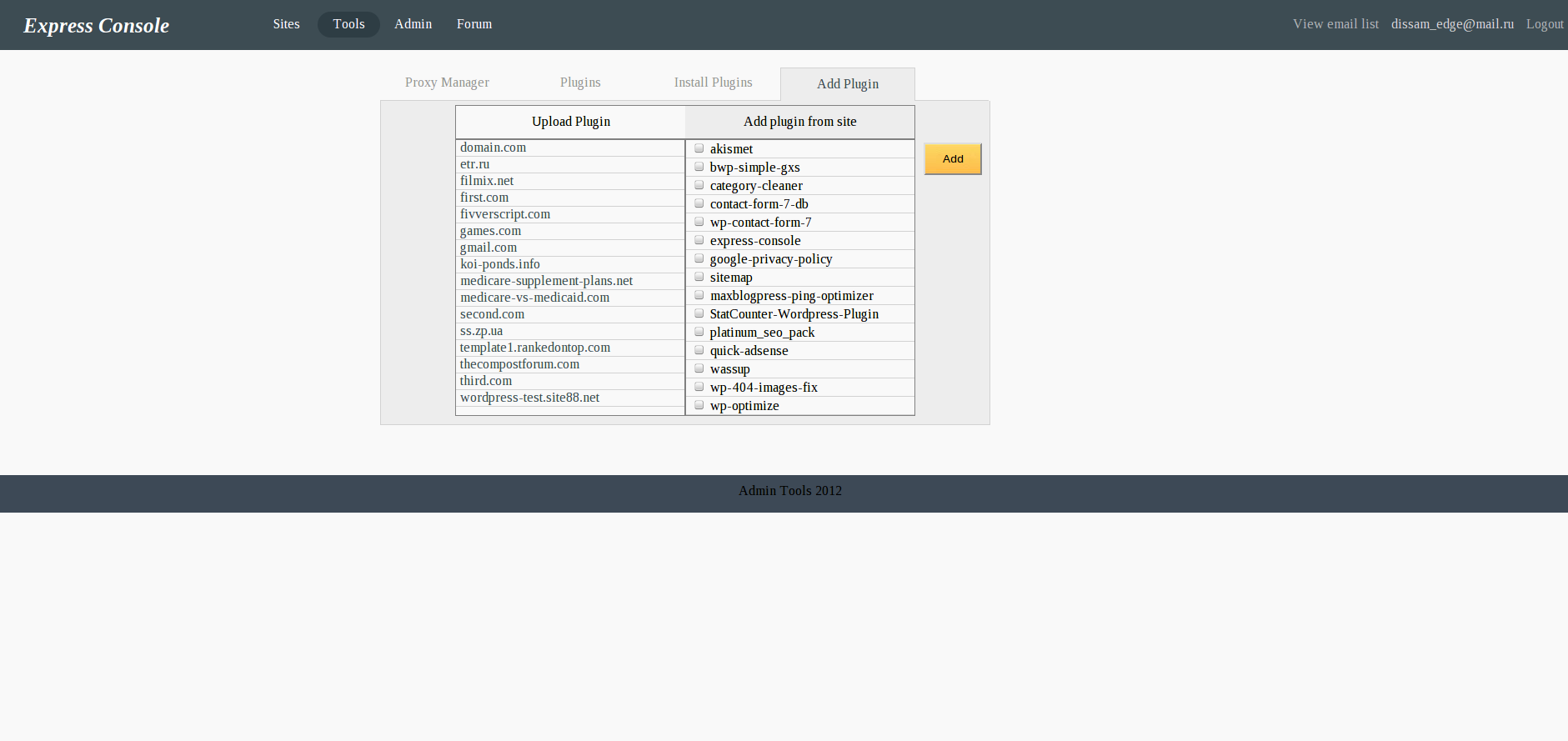Check the sitemap plugin checkbox

tap(699, 277)
